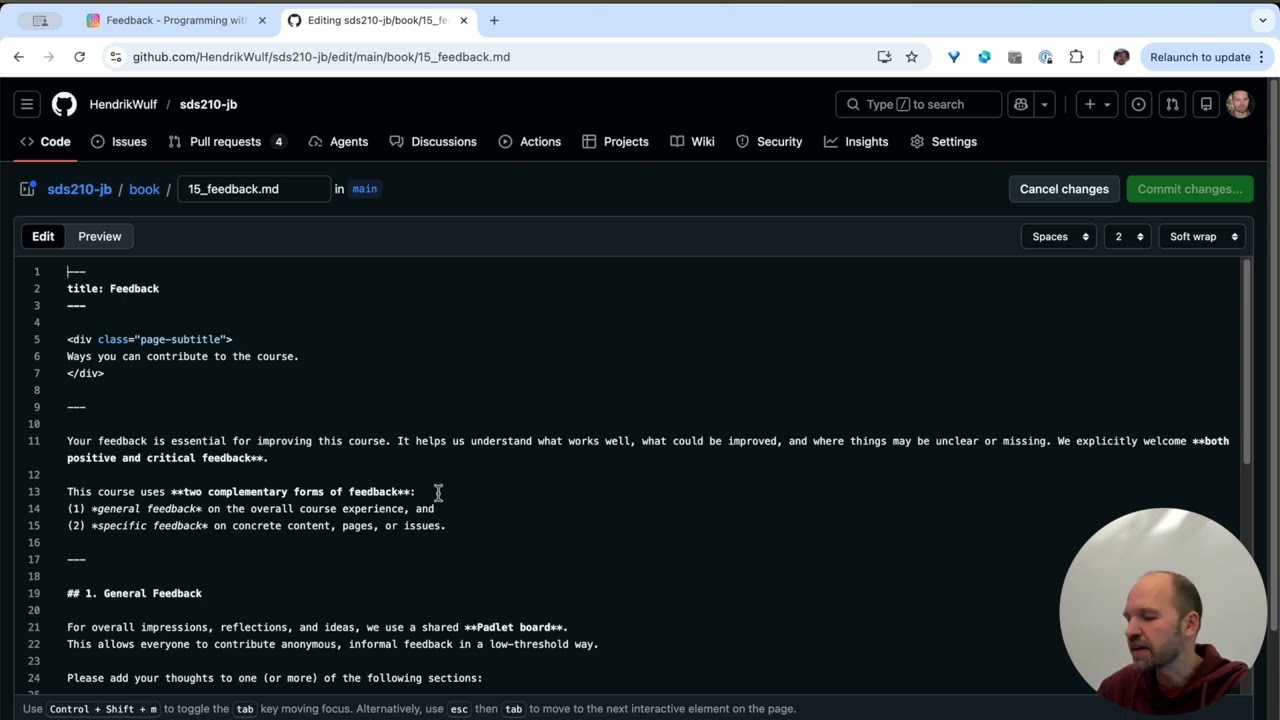Open the repository Settings tab
This screenshot has width=1280, height=720.
(944, 142)
